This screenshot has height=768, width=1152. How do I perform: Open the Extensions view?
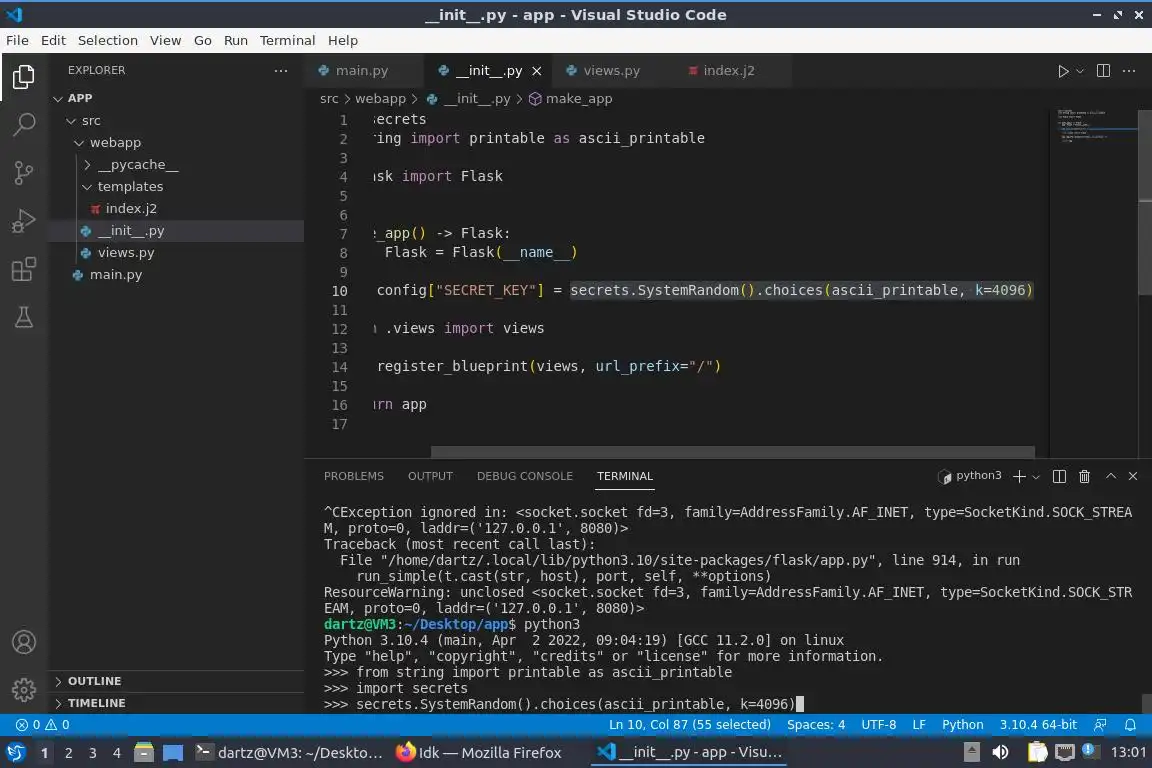[24, 269]
